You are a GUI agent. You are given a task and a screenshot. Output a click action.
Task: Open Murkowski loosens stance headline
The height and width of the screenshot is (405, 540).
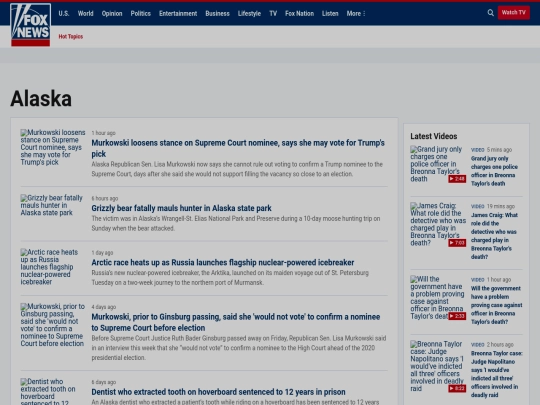(238, 148)
